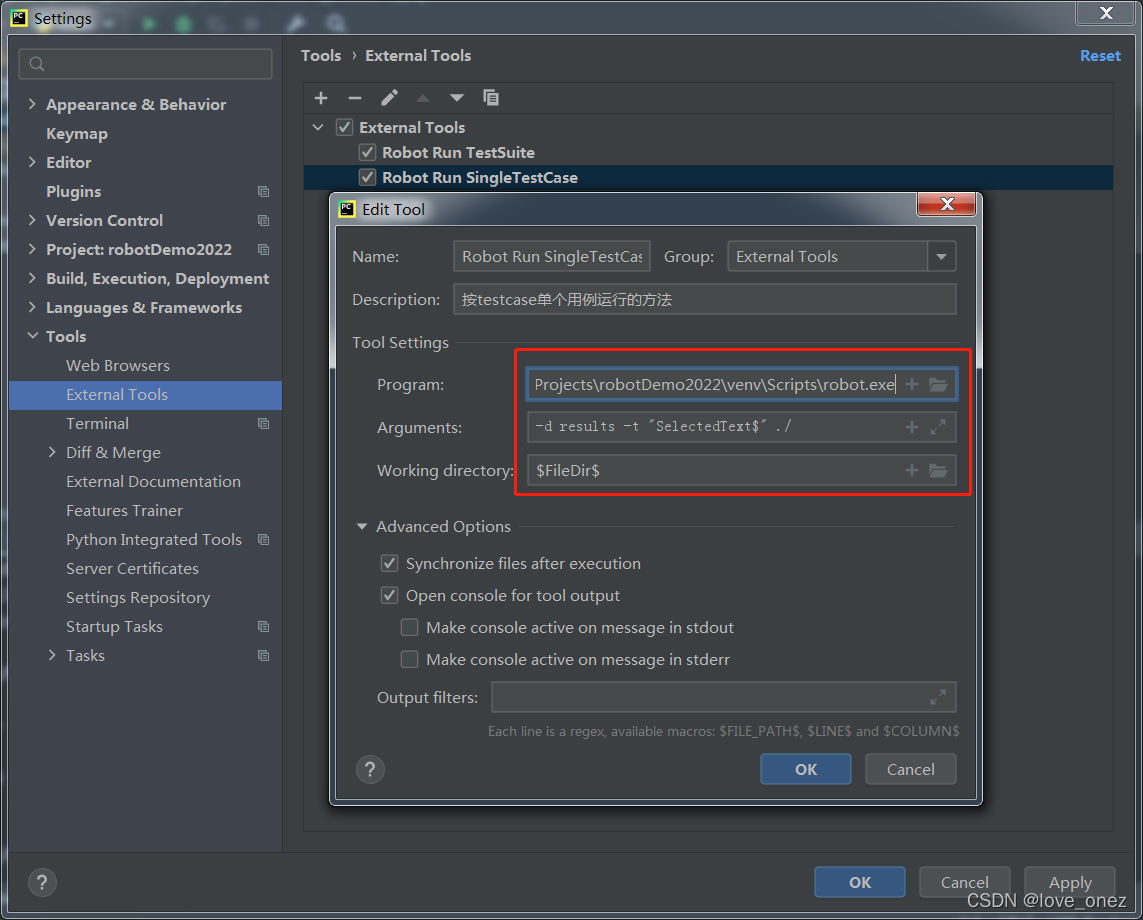The height and width of the screenshot is (920, 1143).
Task: Select Keymap in the settings sidebar
Action: [x=75, y=133]
